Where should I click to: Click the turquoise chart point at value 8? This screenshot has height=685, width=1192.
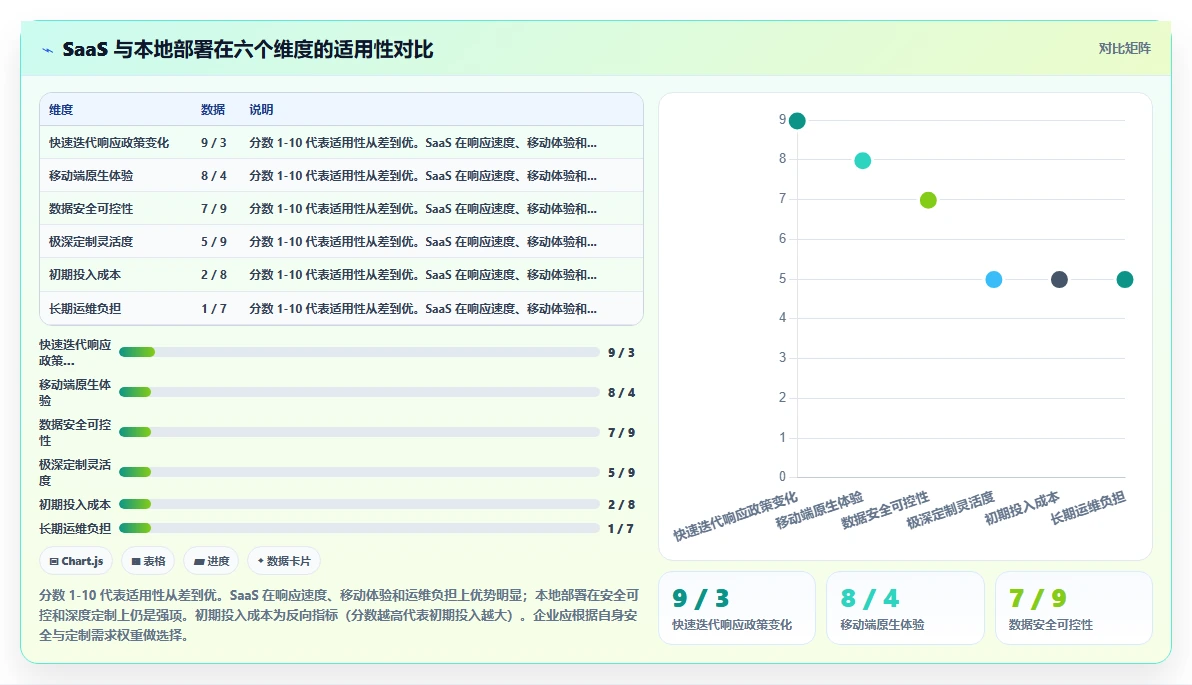click(x=862, y=160)
